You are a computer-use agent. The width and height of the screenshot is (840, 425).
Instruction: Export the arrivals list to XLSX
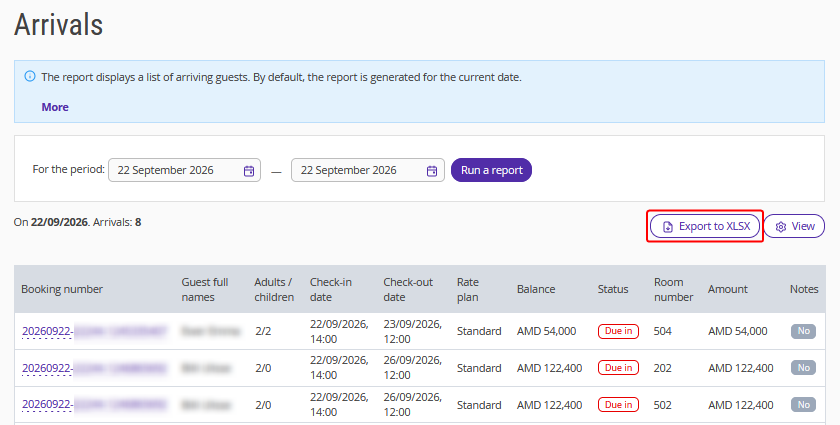tap(705, 226)
